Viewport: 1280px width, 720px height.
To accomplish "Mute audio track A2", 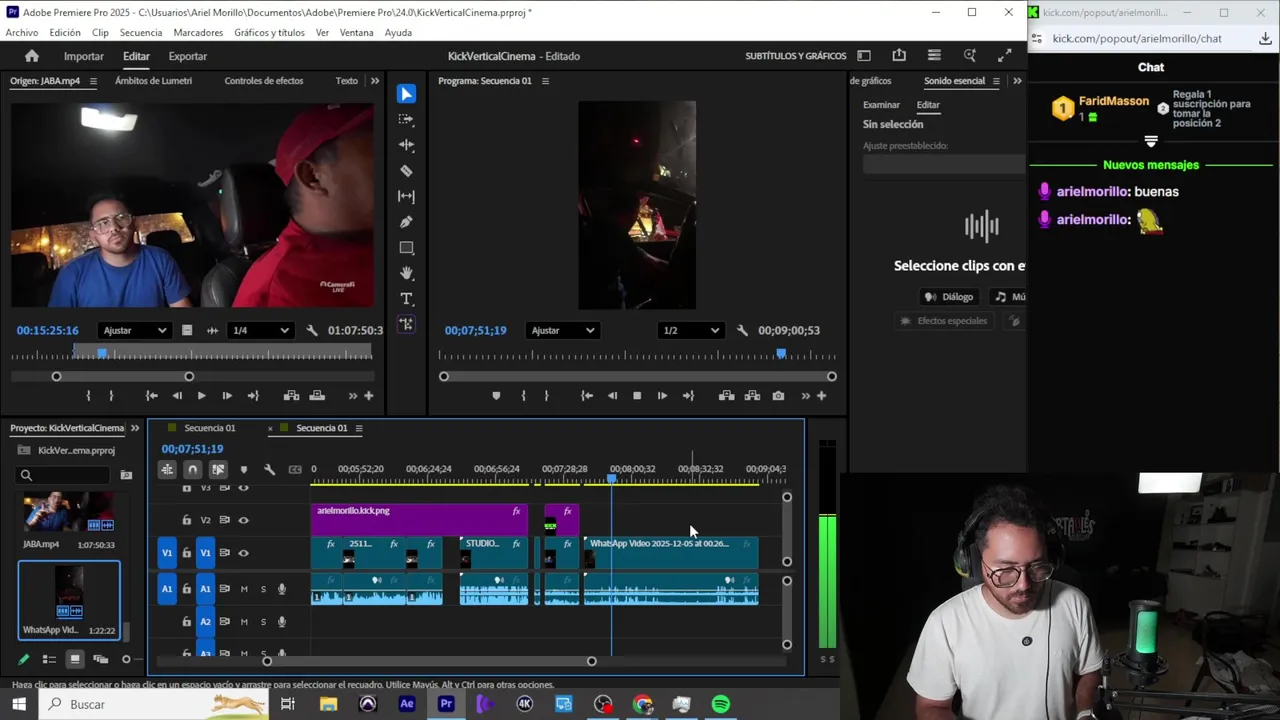I will [x=244, y=622].
